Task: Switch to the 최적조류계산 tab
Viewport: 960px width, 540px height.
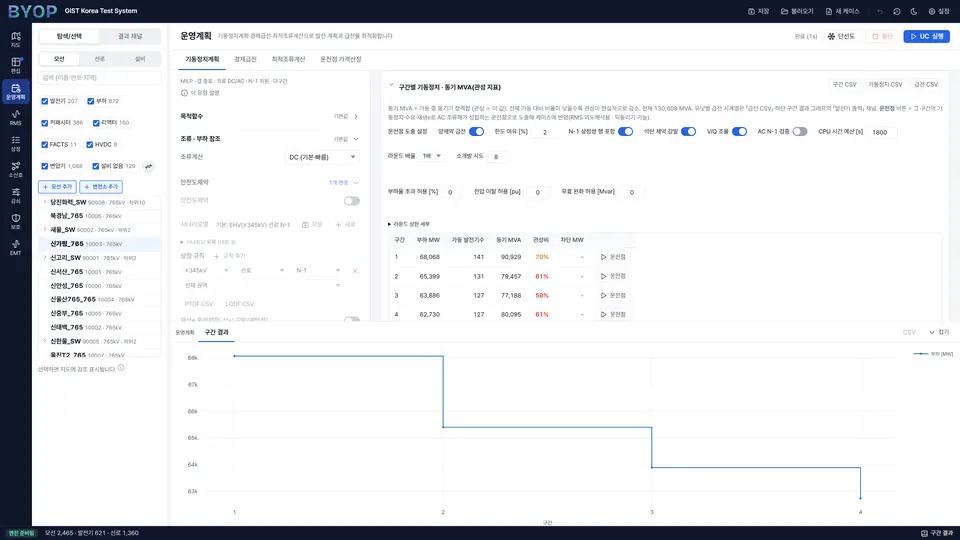Action: (288, 59)
